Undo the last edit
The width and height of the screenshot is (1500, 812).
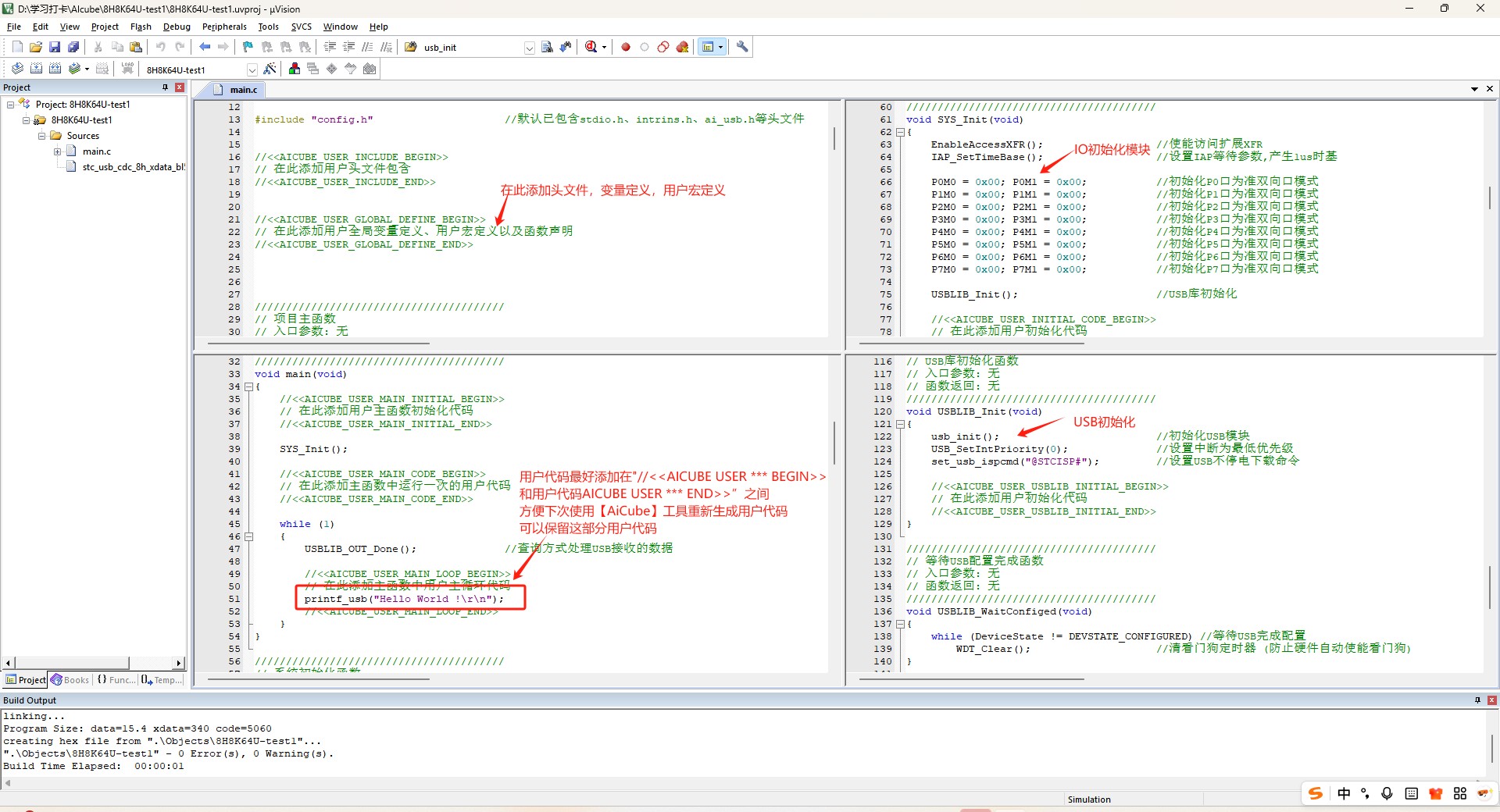pos(161,47)
